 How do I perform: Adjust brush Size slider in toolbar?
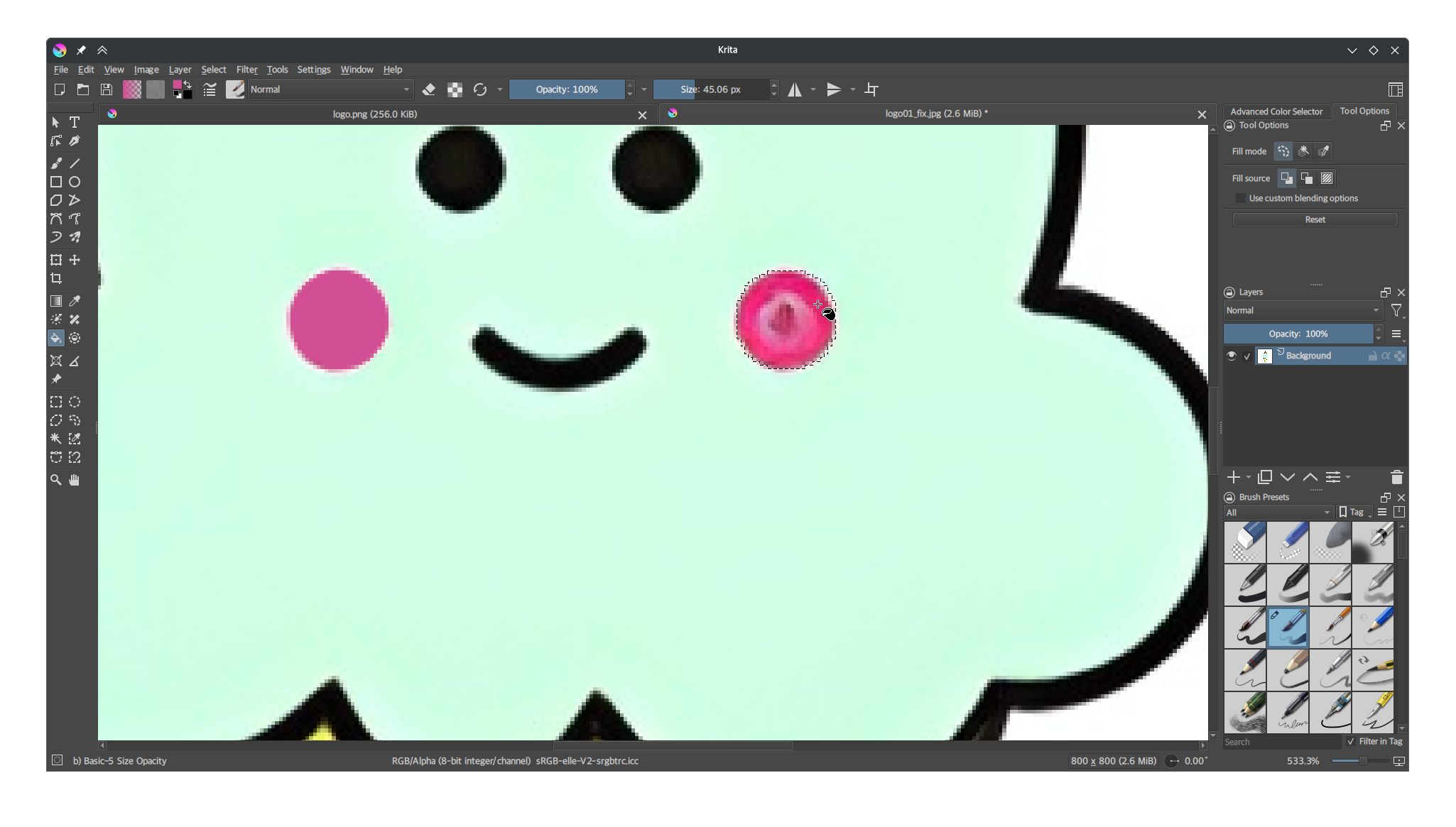710,89
